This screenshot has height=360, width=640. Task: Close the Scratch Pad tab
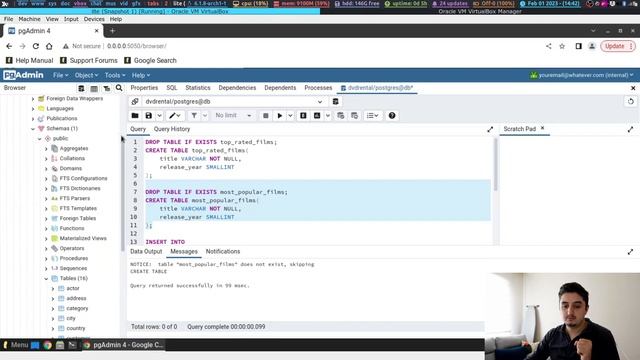[542, 128]
